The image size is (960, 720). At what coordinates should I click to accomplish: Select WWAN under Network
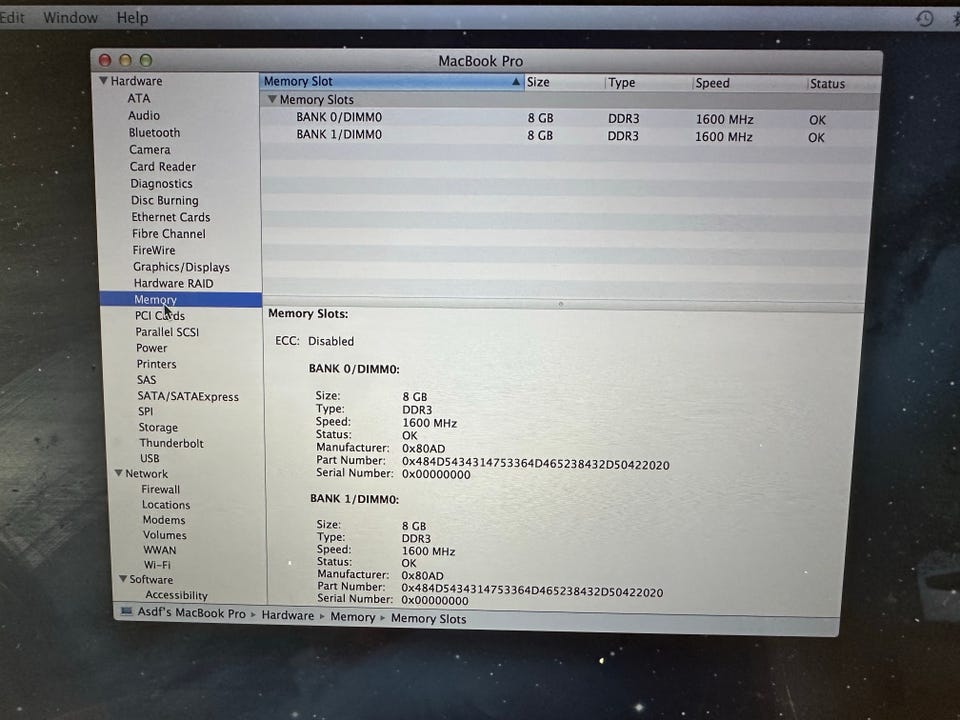click(160, 550)
